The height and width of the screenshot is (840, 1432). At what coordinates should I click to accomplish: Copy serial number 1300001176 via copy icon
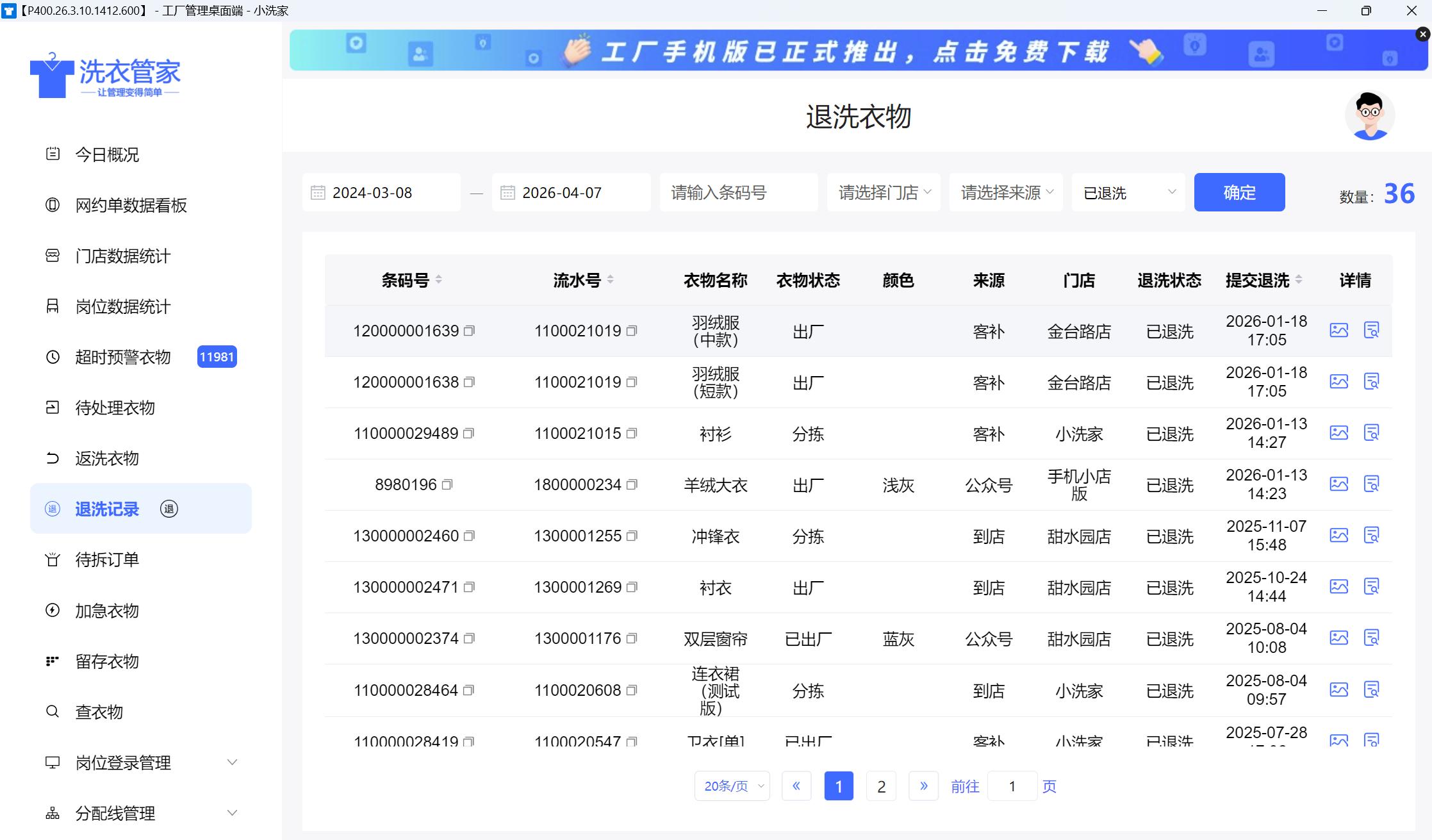pyautogui.click(x=632, y=638)
